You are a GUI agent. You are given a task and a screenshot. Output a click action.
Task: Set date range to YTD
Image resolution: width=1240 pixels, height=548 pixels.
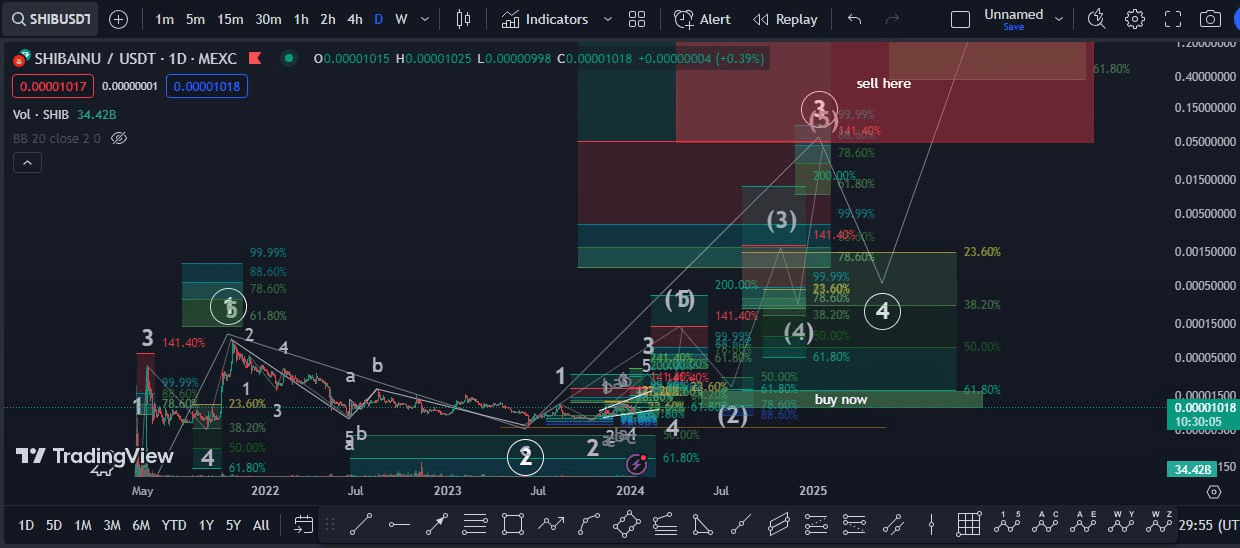coord(174,524)
